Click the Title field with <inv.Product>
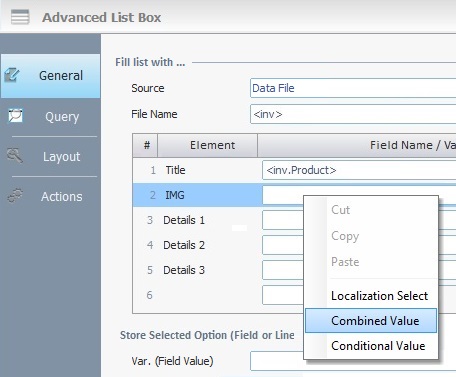The image size is (456, 377). click(359, 170)
